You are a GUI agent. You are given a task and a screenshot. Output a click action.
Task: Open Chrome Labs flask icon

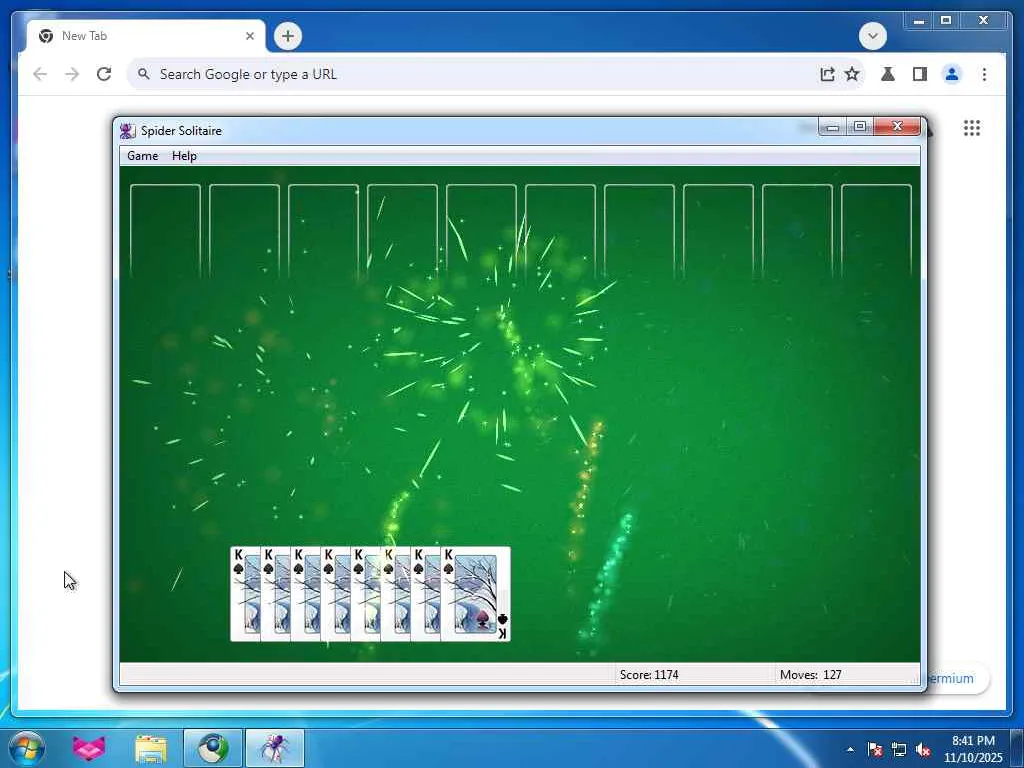(888, 74)
